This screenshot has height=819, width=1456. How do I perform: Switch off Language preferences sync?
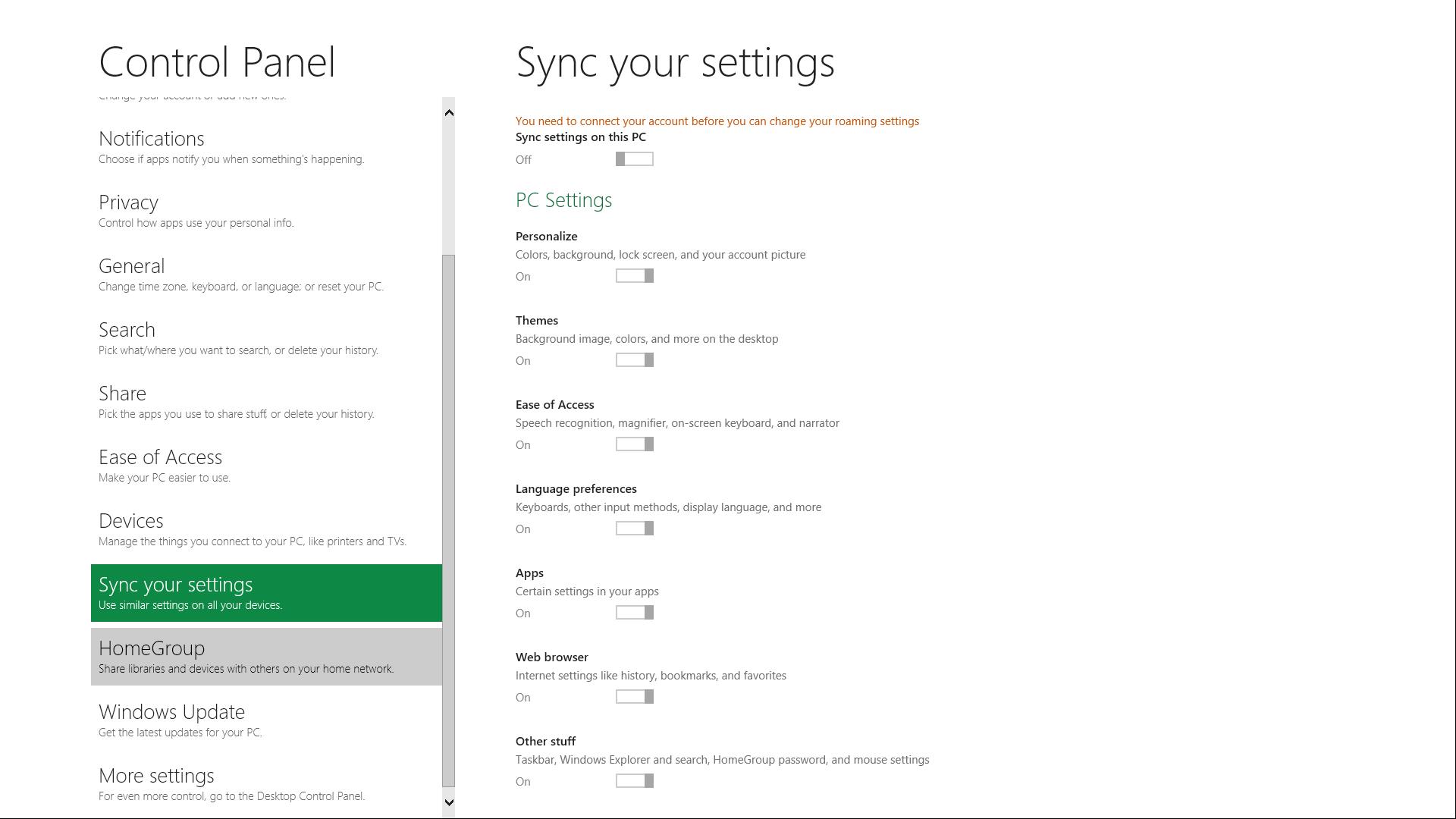(635, 529)
